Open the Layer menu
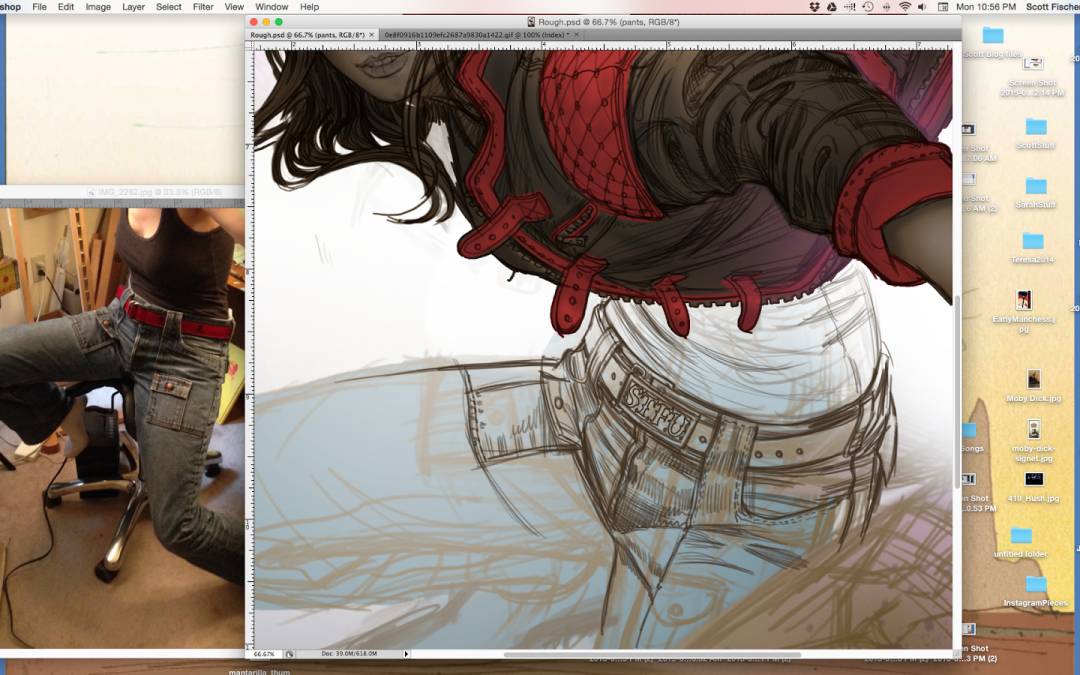The height and width of the screenshot is (675, 1080). (x=133, y=7)
